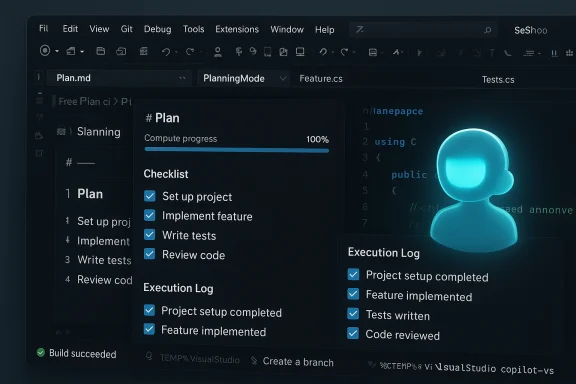
Task: Click the person account toolbar icon
Action: pyautogui.click(x=218, y=52)
